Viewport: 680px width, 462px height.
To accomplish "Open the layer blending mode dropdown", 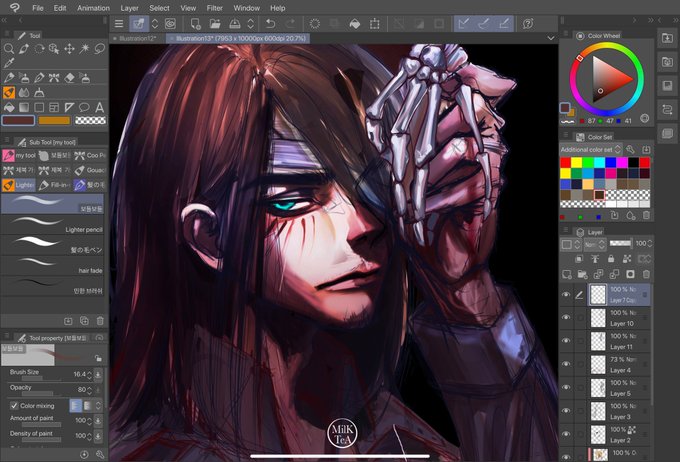I will (x=595, y=245).
